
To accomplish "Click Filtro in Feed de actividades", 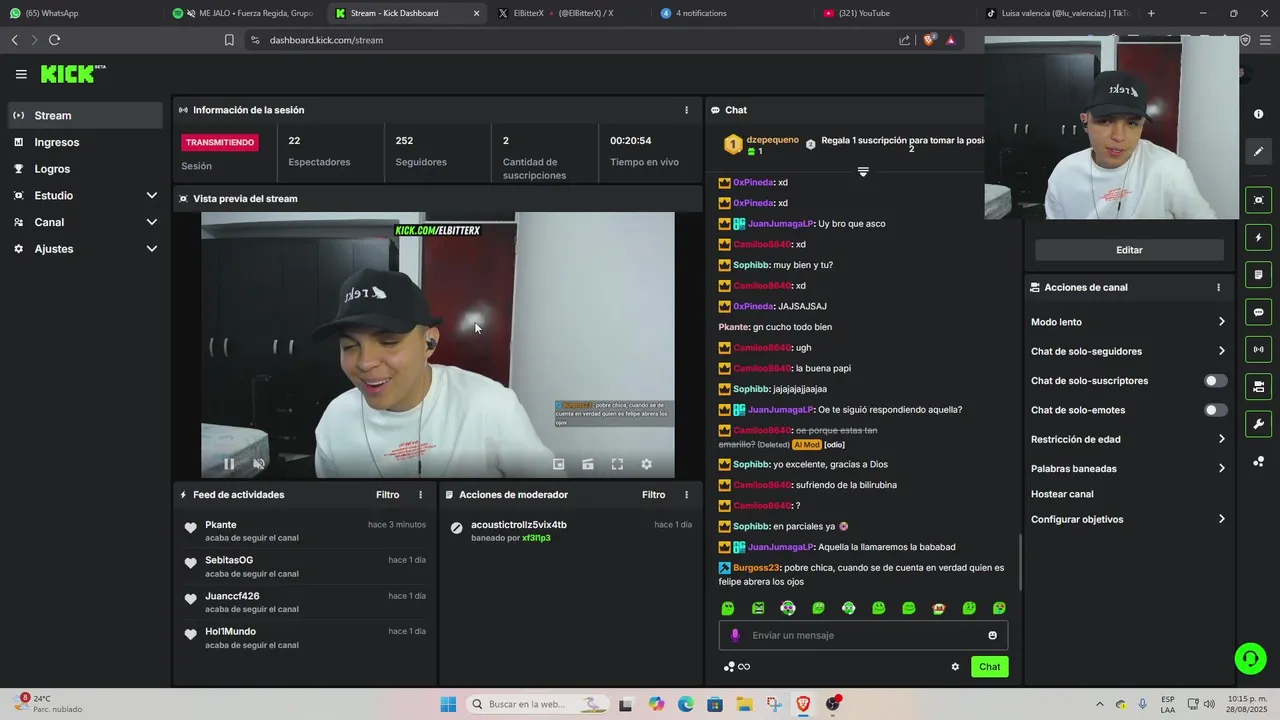I will (387, 495).
